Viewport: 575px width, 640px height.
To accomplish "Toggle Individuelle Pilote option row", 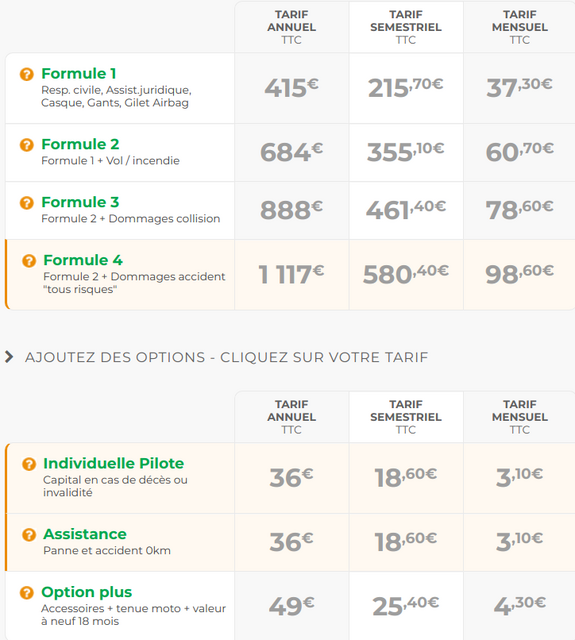I will tap(290, 478).
